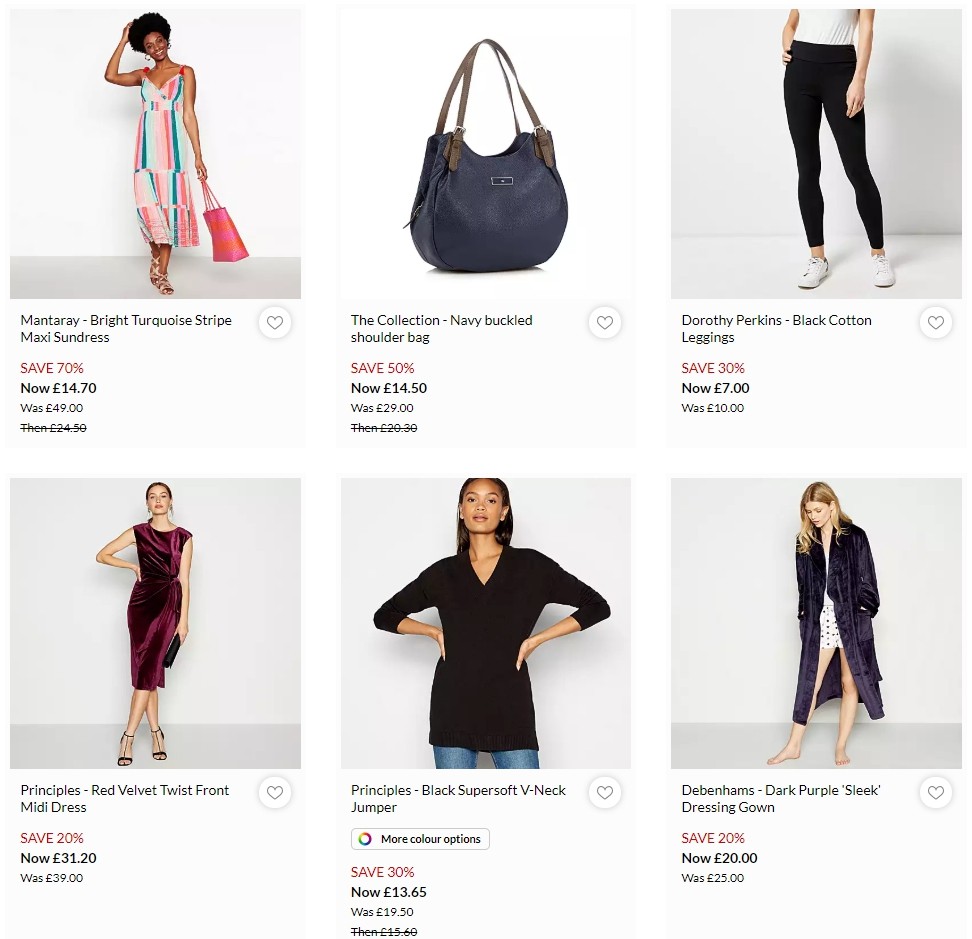Click the black leggings product photo

tap(816, 153)
